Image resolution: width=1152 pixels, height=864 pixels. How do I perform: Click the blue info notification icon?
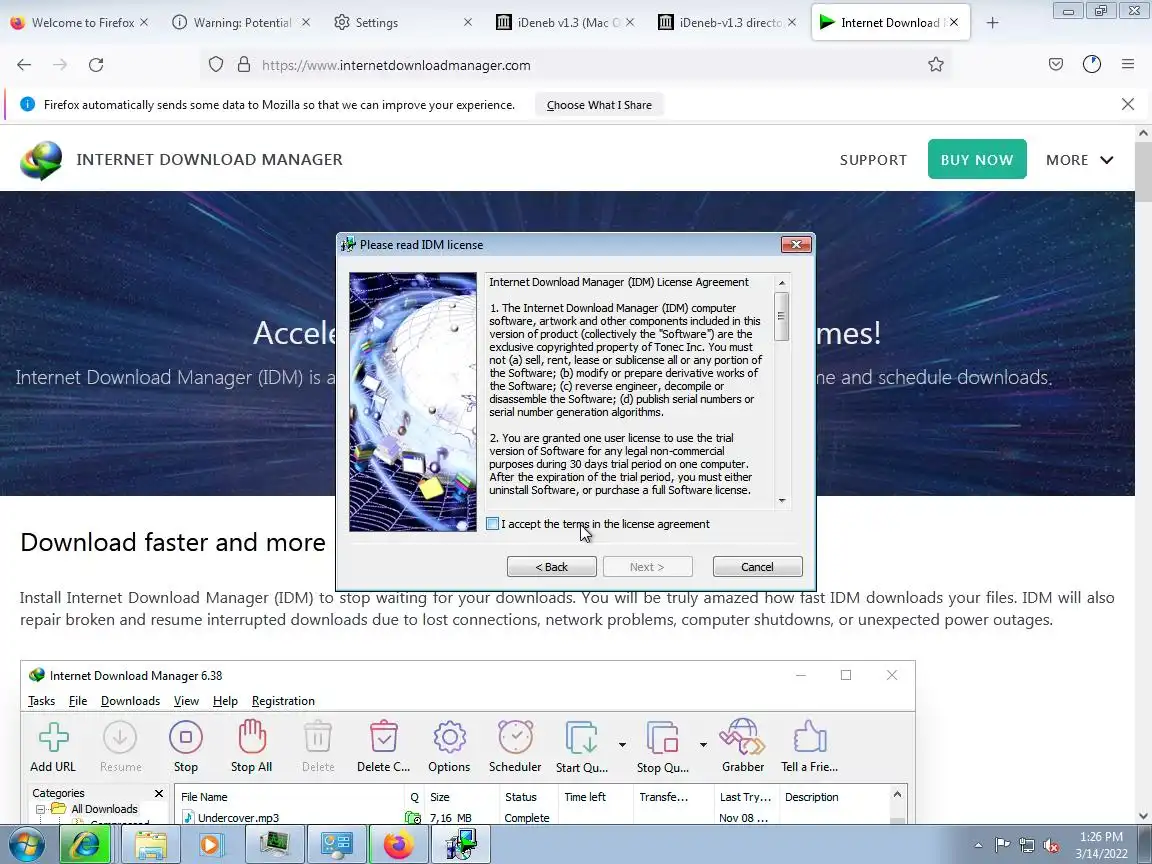[27, 104]
